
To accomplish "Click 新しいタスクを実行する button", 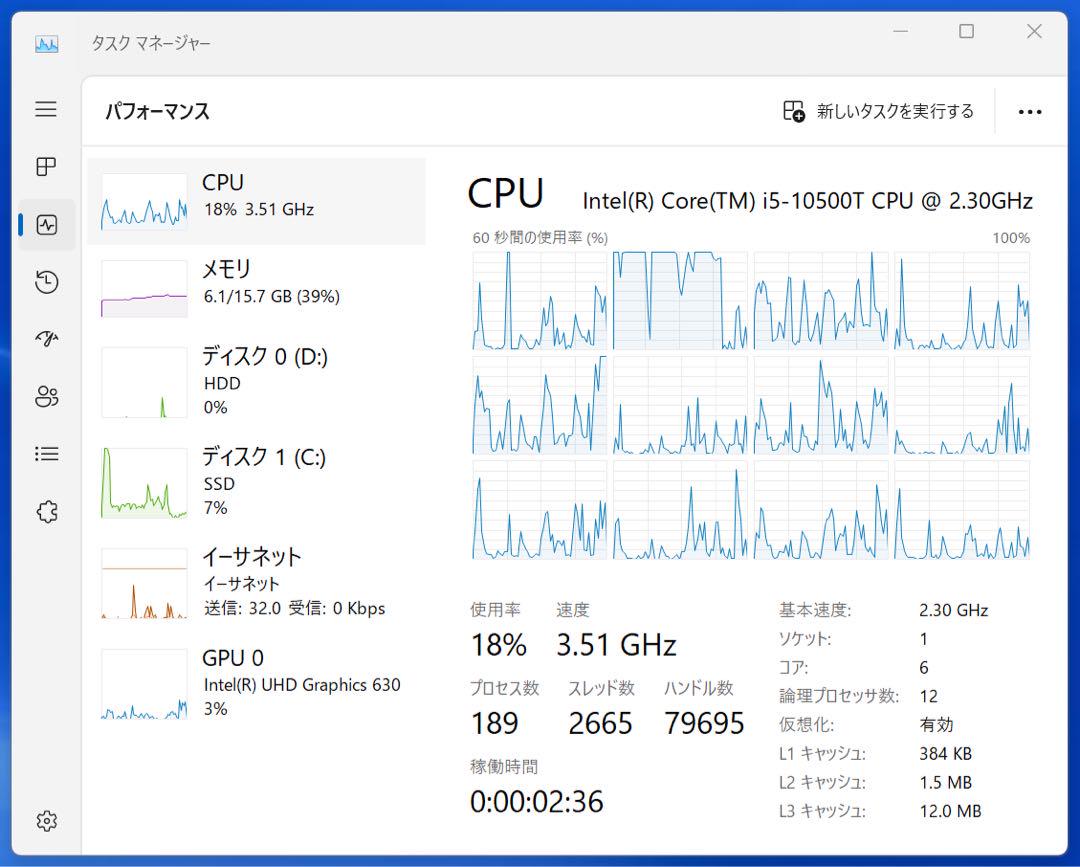I will click(x=879, y=112).
